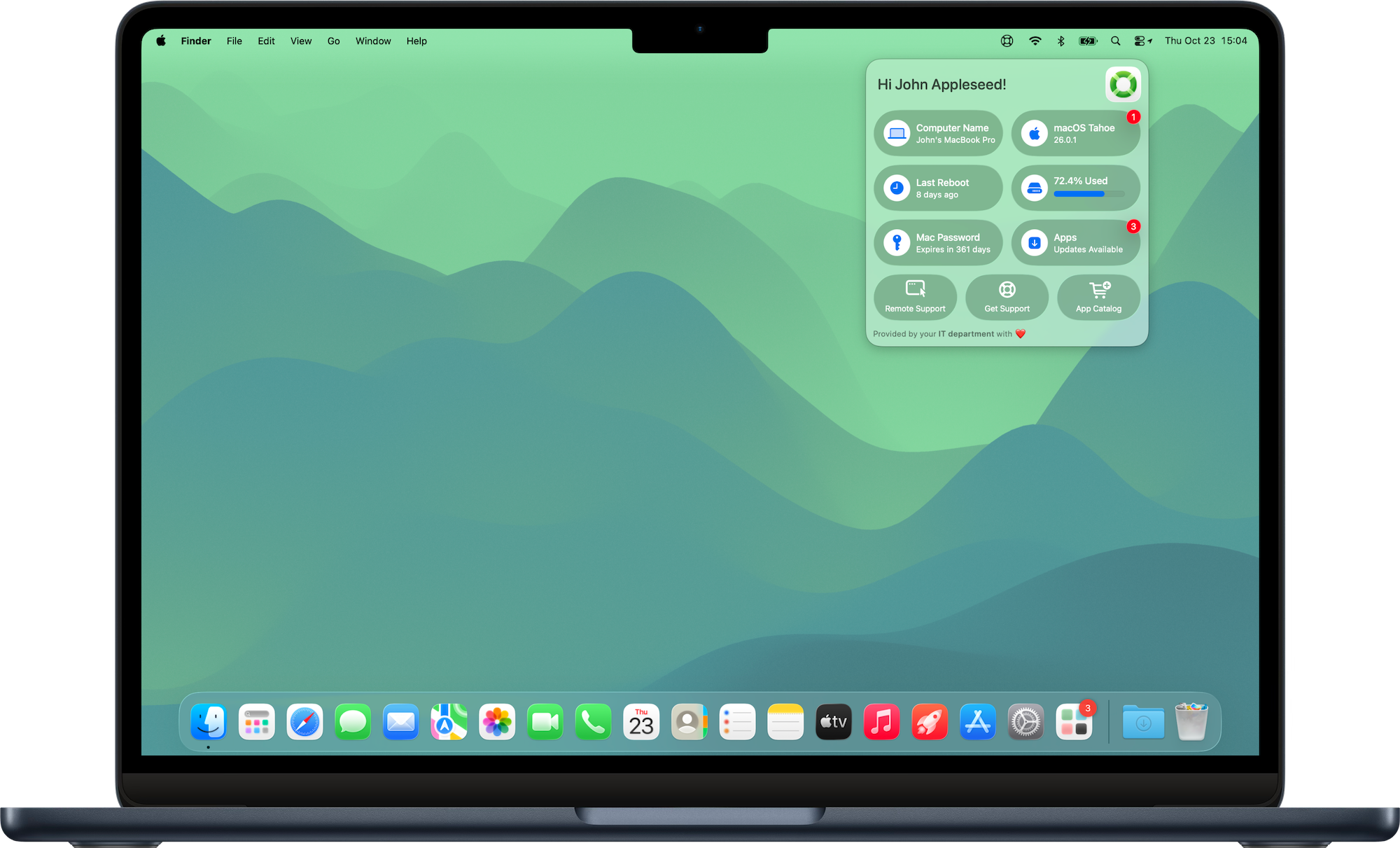This screenshot has width=1400, height=848.
Task: Click the Remote Support button
Action: [915, 297]
